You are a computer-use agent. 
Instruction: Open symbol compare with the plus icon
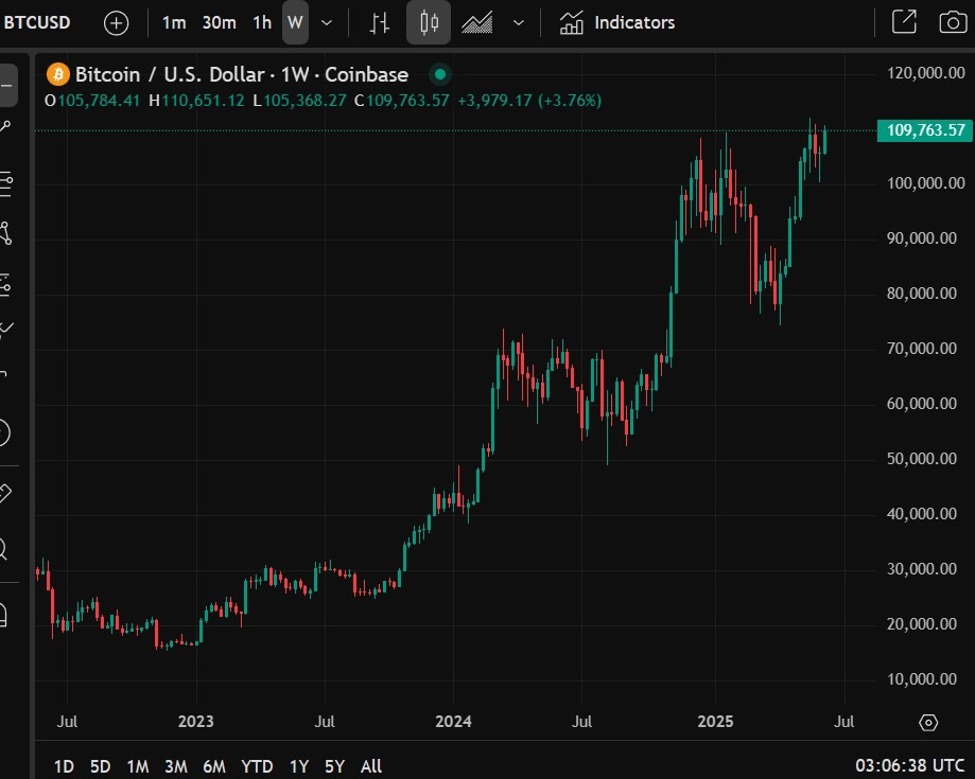pos(115,22)
